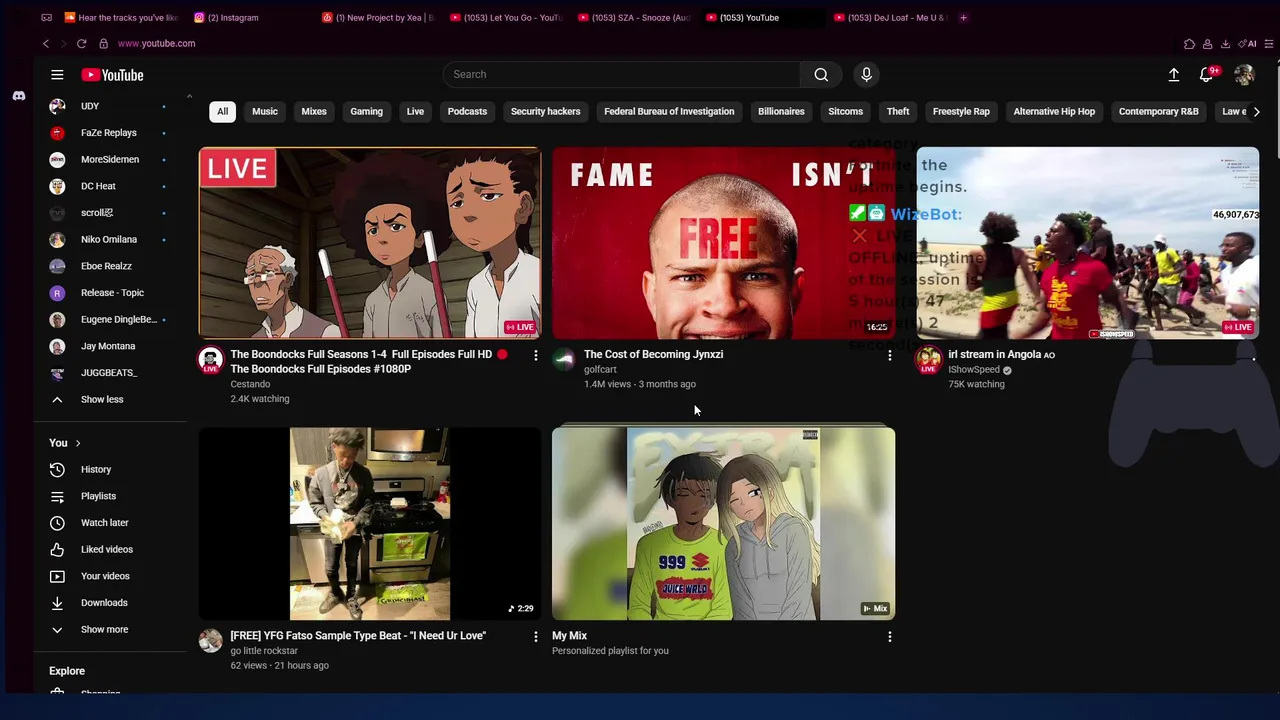The image size is (1280, 720).
Task: Open the You section chevron
Action: click(x=77, y=443)
